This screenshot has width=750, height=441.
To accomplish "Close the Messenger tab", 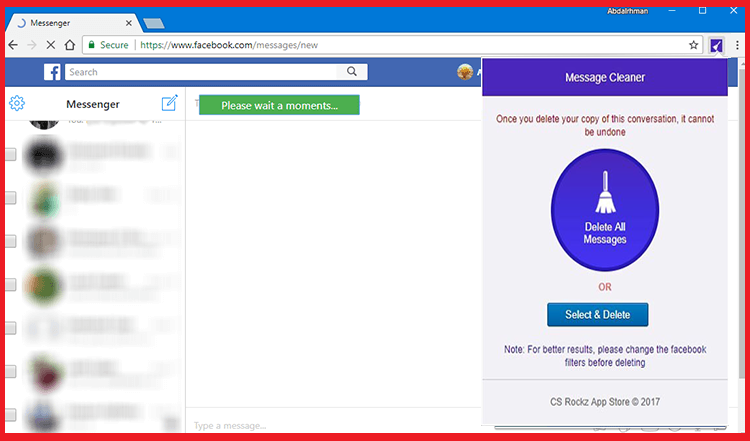I will (129, 23).
